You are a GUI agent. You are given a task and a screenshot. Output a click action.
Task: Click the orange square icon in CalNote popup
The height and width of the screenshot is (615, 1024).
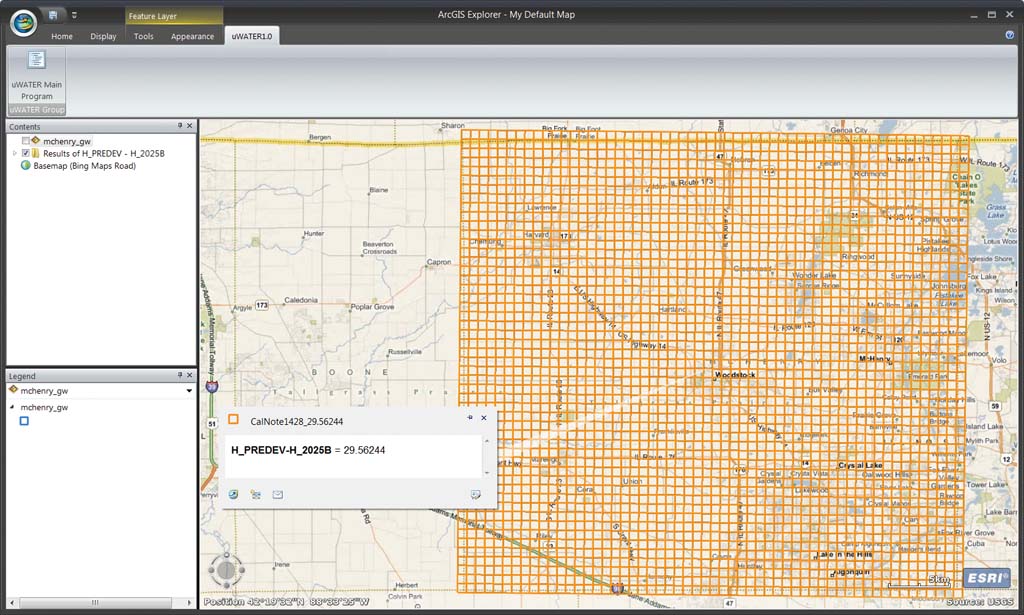click(233, 420)
